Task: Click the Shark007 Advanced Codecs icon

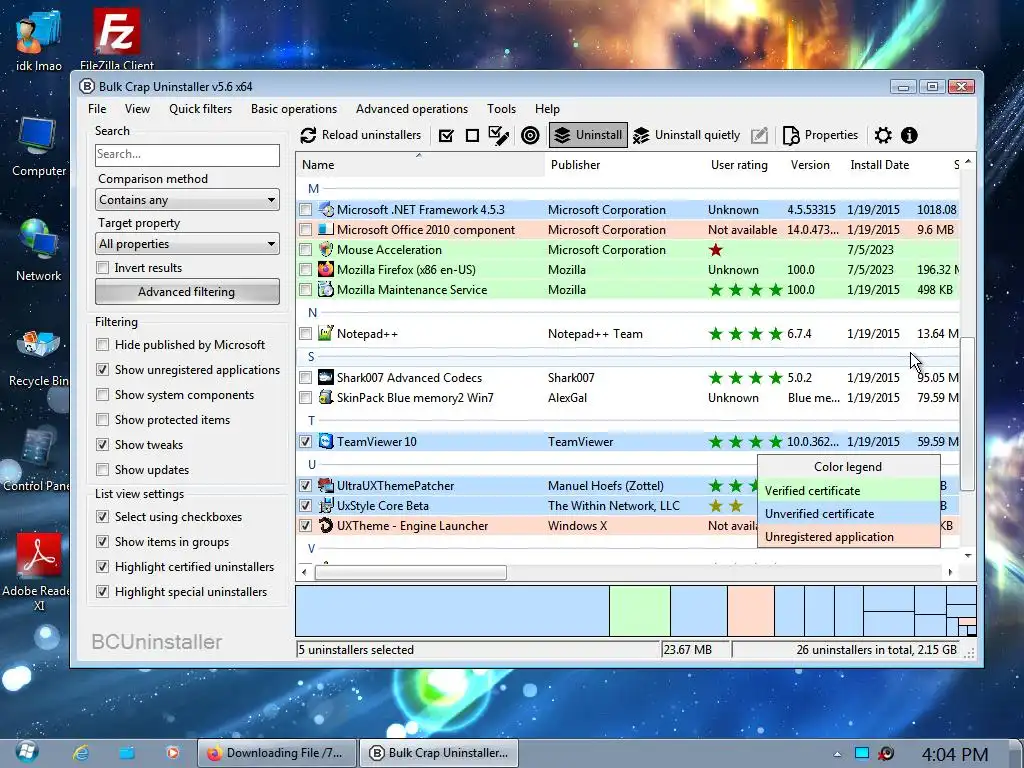Action: click(x=326, y=377)
